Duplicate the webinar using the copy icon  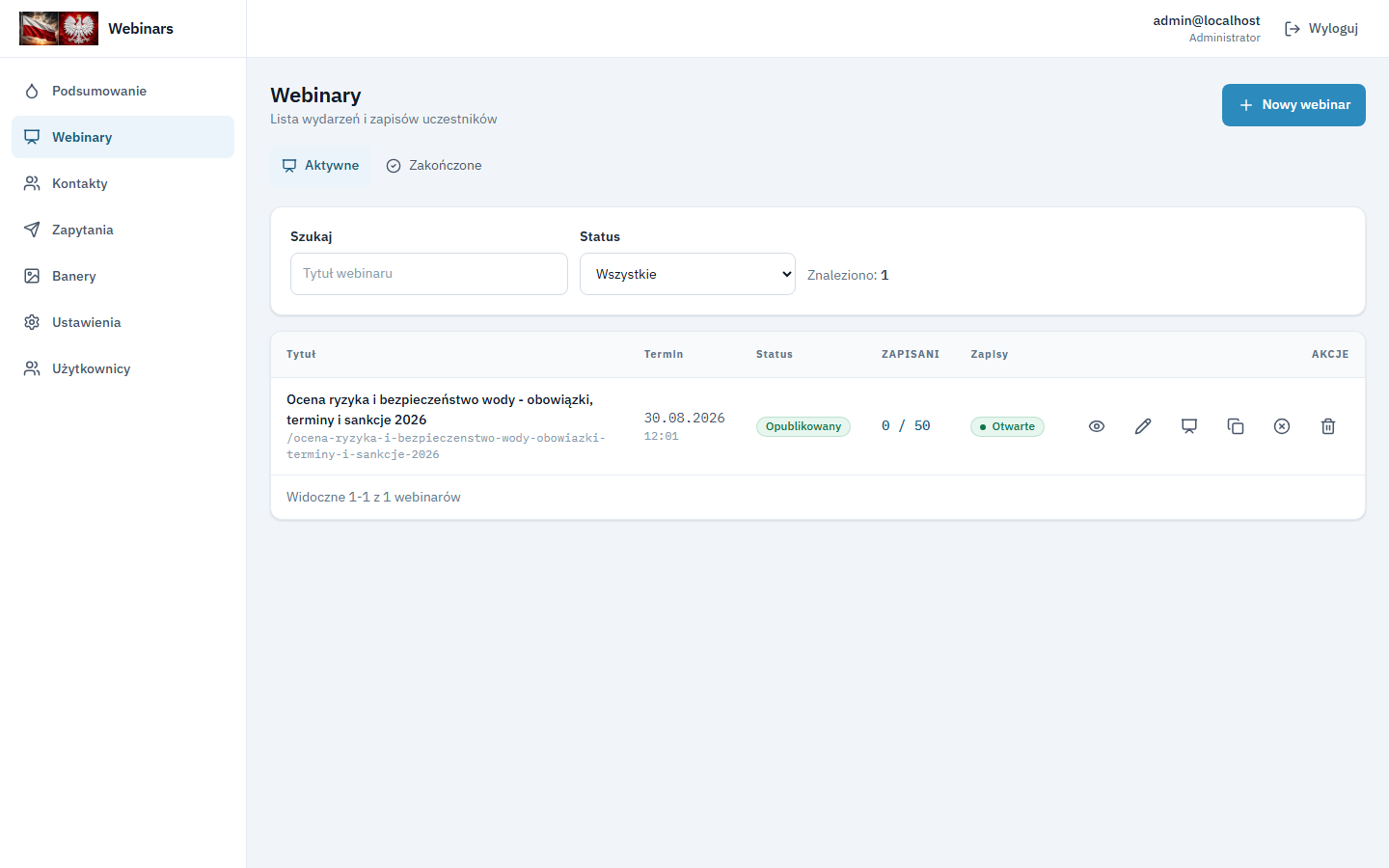pos(1236,426)
